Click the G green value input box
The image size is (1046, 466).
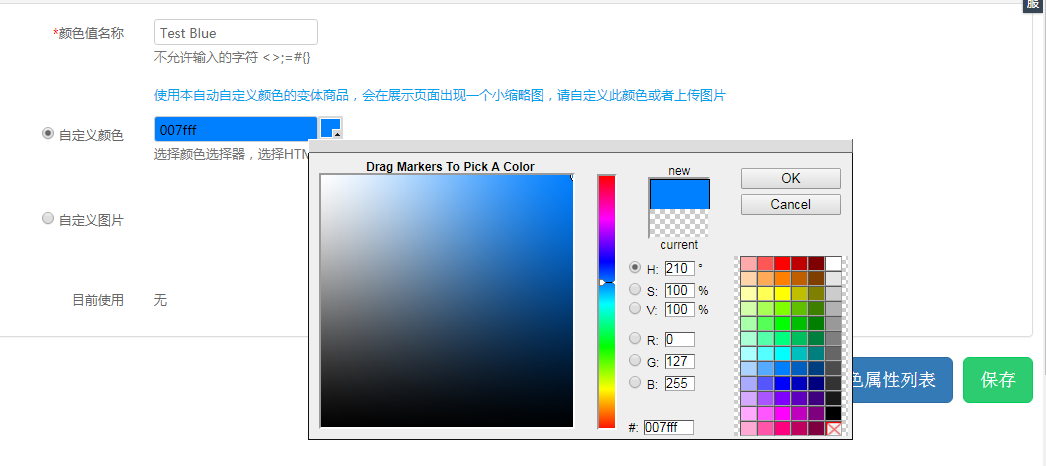coord(679,361)
